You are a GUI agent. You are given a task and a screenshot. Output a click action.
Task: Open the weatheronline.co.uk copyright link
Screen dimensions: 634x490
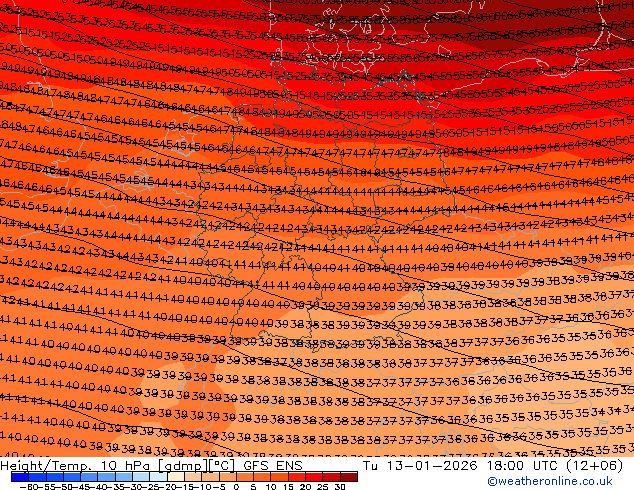(x=550, y=481)
